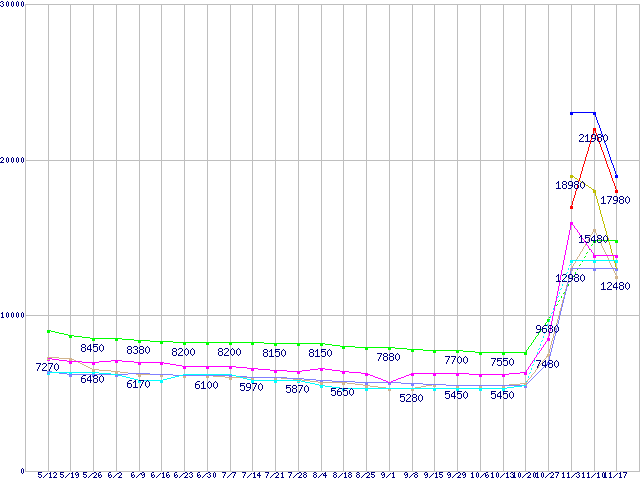640x480 pixels.
Task: Select the 15480 data label
Action: [x=593, y=239]
